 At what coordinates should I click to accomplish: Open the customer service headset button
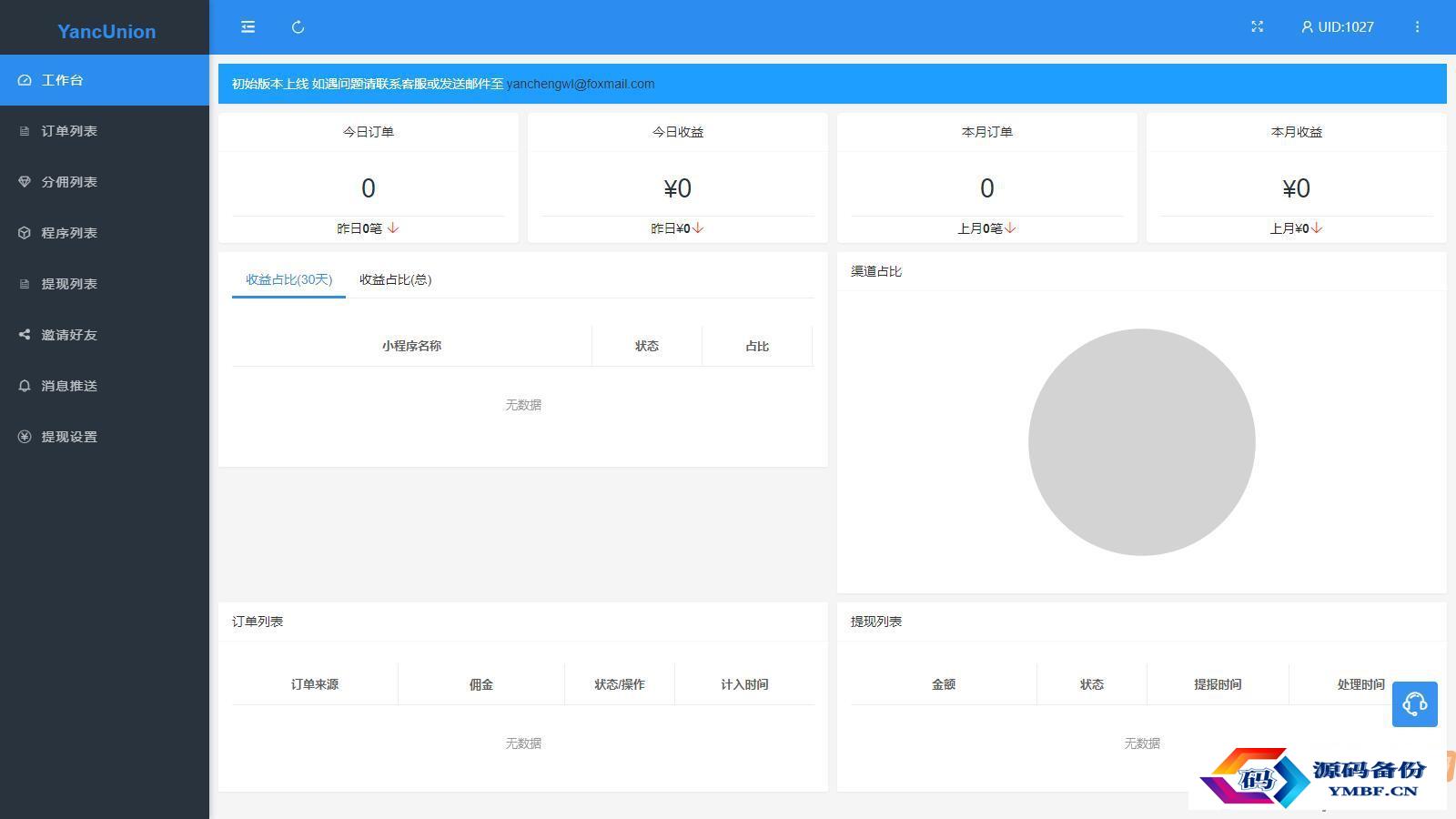click(x=1414, y=703)
